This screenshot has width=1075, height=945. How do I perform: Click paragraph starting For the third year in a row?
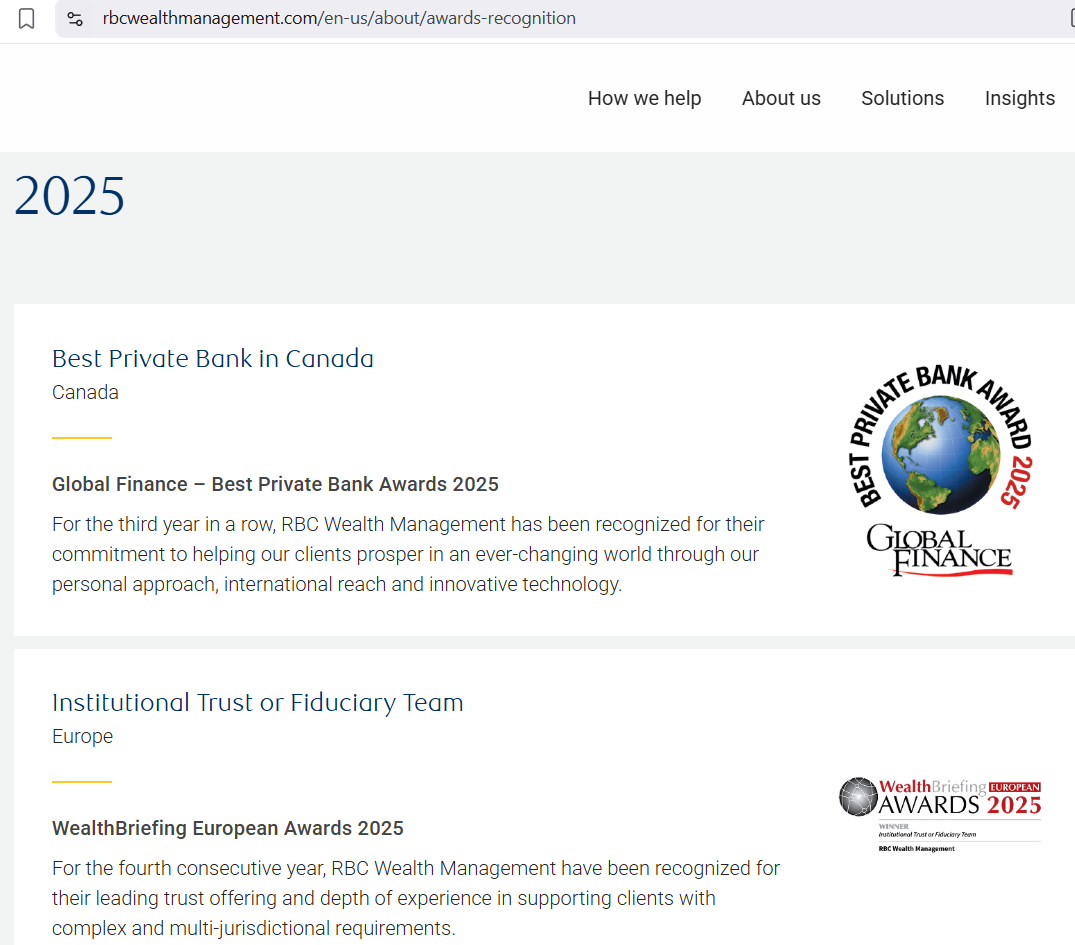point(408,554)
